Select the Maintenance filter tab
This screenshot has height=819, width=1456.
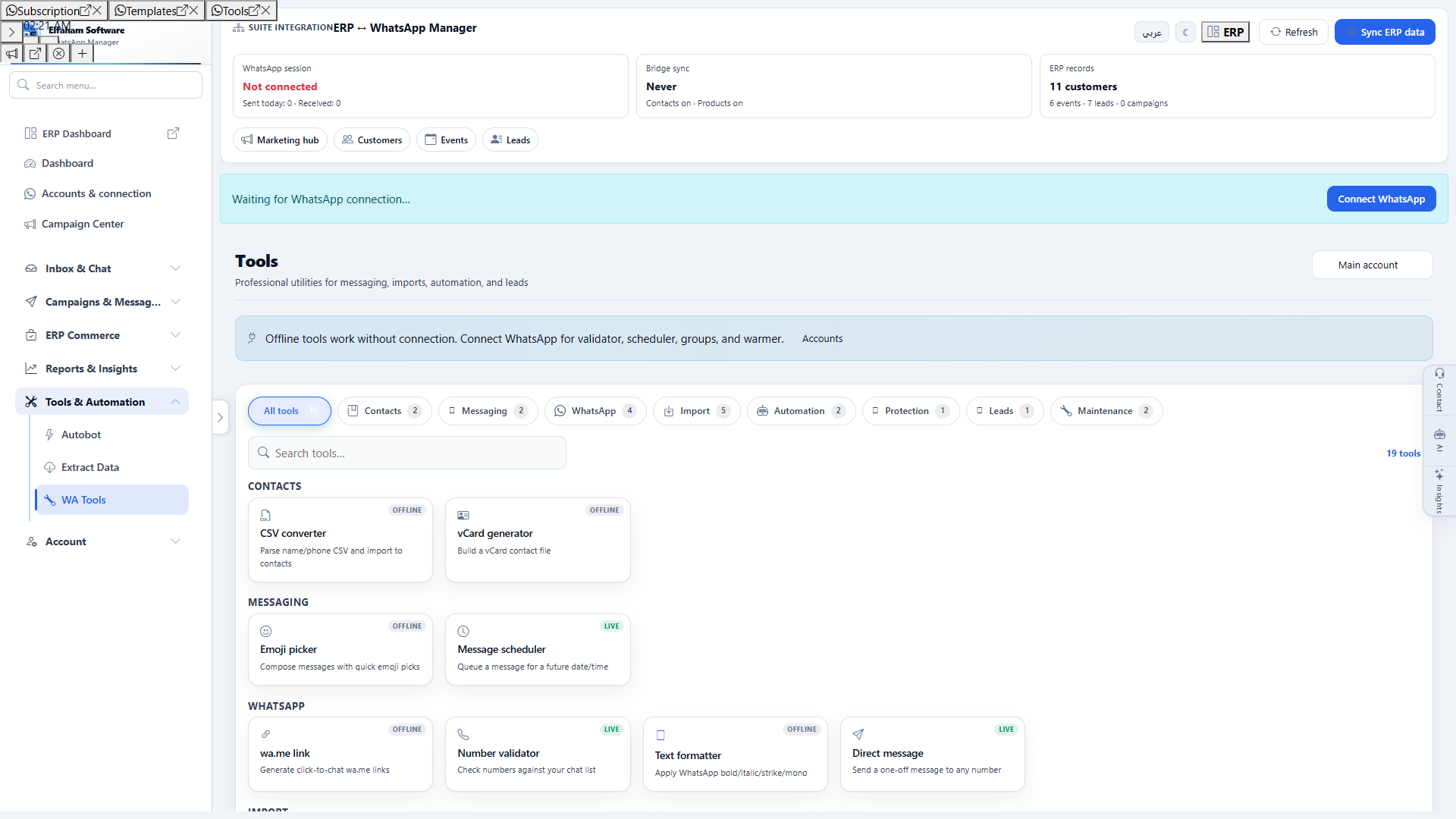[x=1106, y=411]
